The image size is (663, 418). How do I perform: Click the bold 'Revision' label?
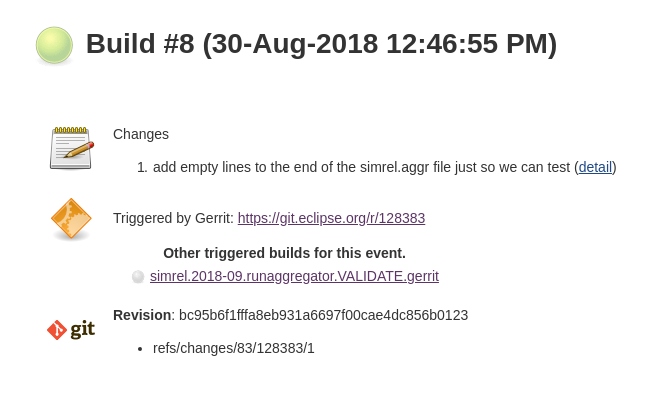coord(142,315)
